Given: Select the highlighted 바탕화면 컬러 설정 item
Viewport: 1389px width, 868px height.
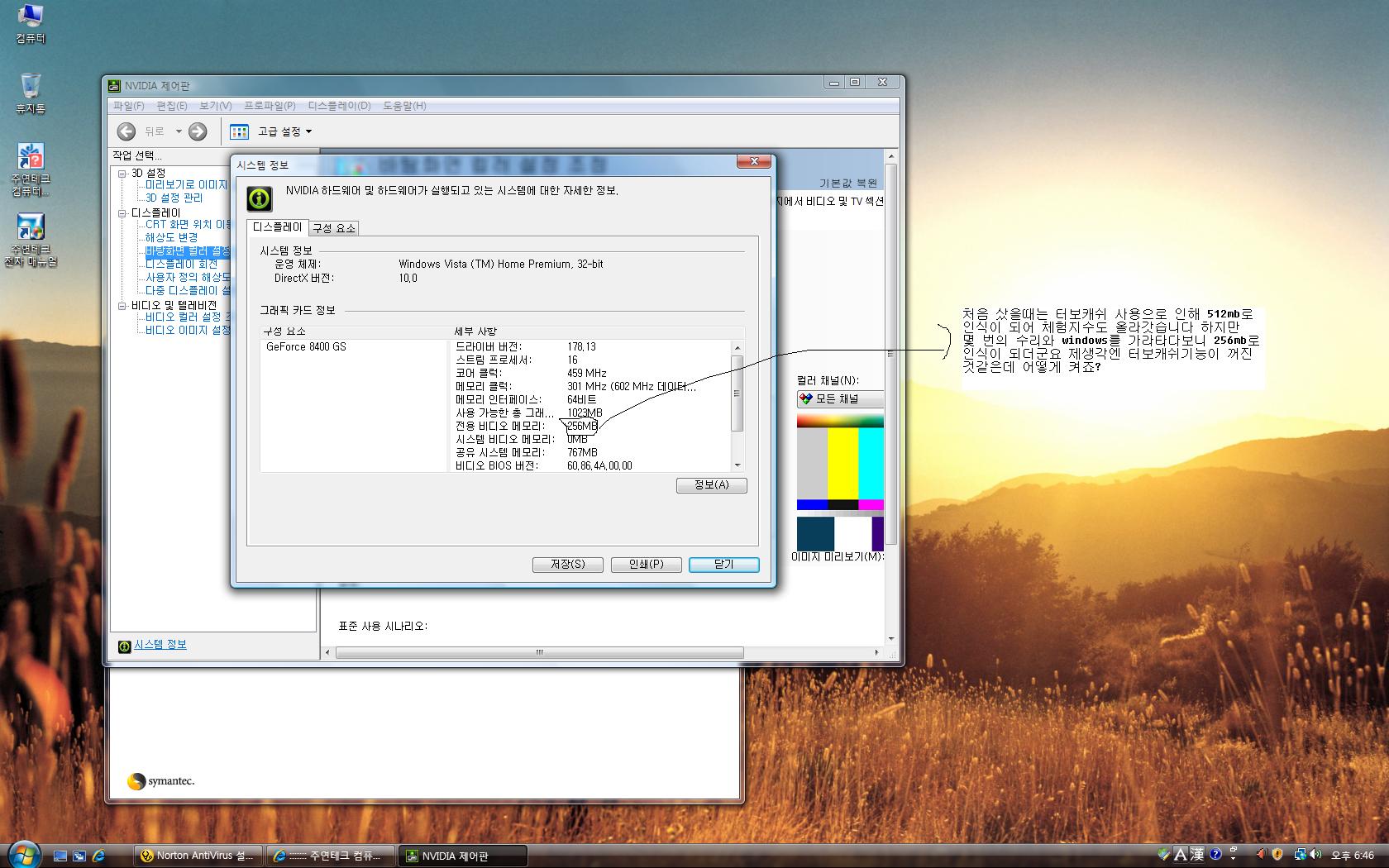Looking at the screenshot, I should click(x=188, y=251).
